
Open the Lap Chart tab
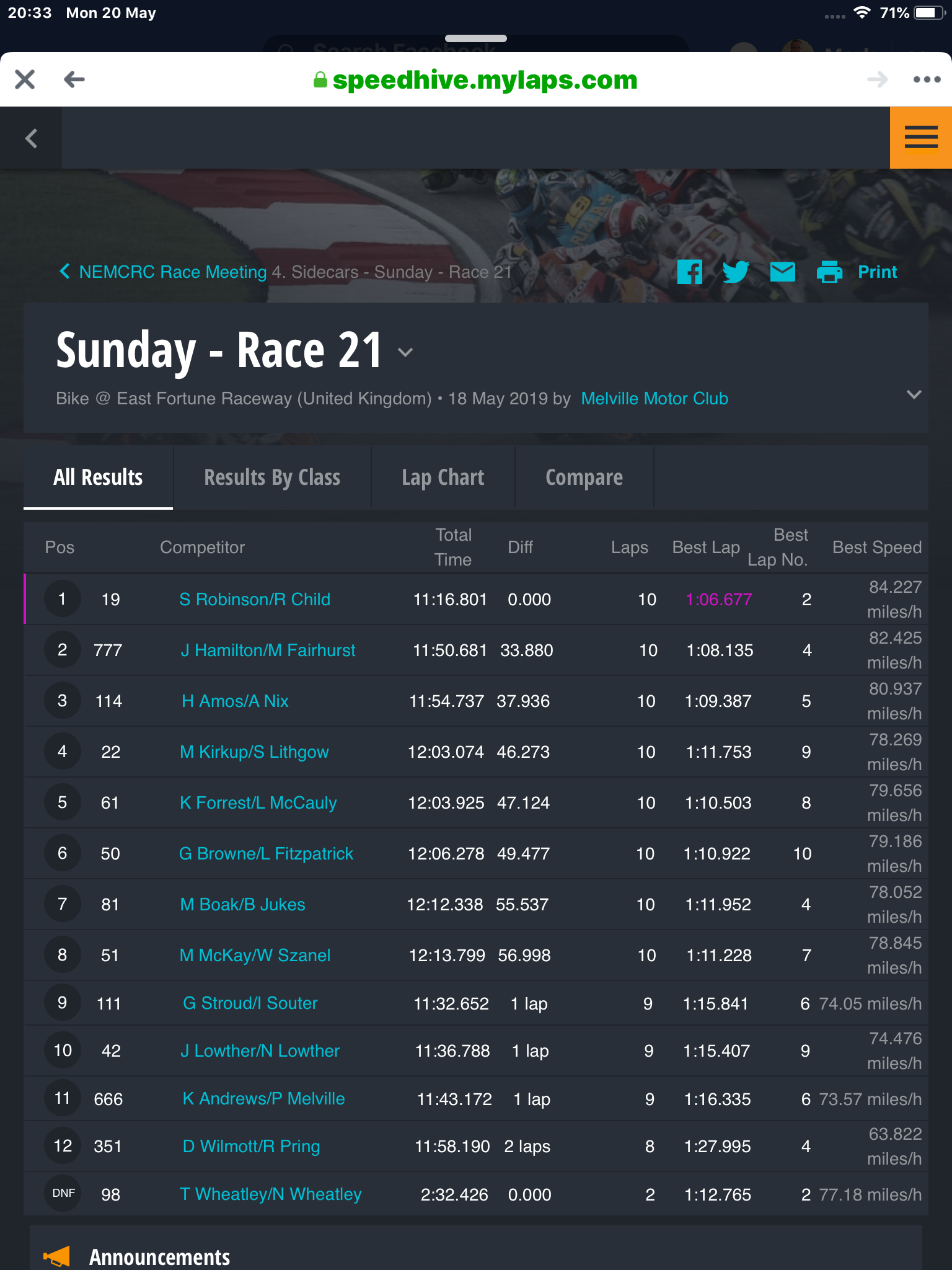[443, 477]
